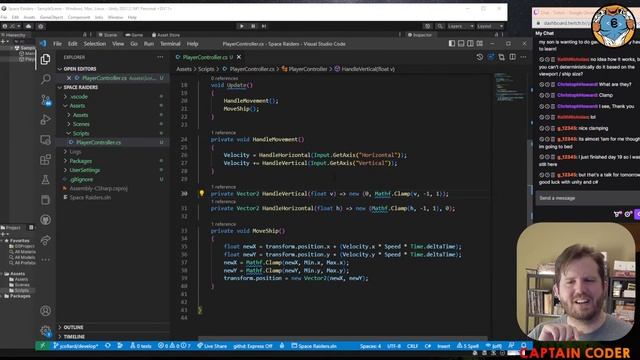Pause the Unity player

253,26
